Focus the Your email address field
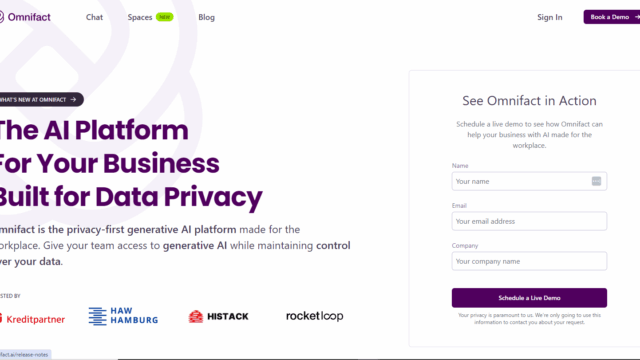Screen dimensions: 640x360 click(529, 221)
